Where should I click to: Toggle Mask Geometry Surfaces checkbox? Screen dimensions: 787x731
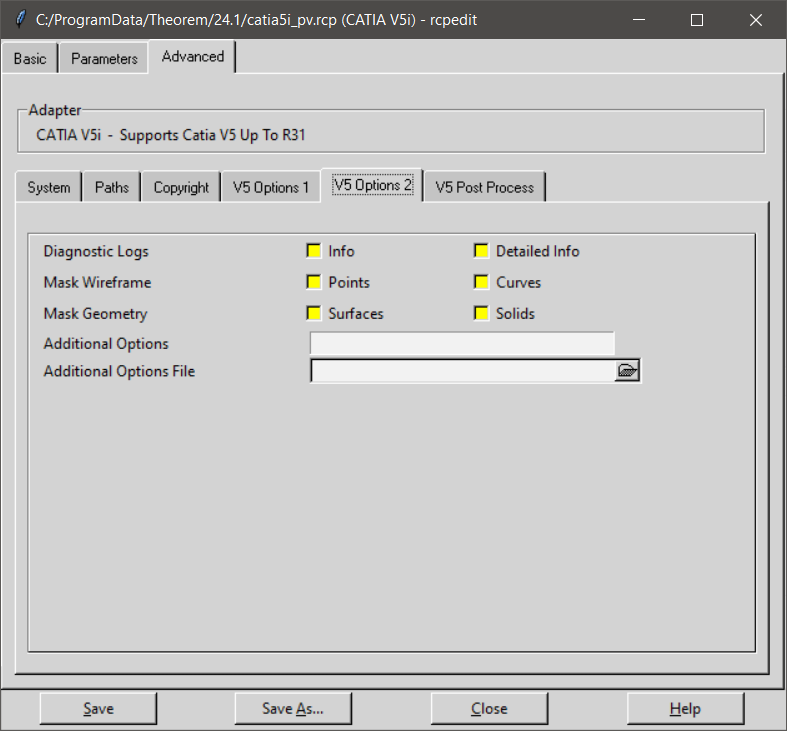314,313
